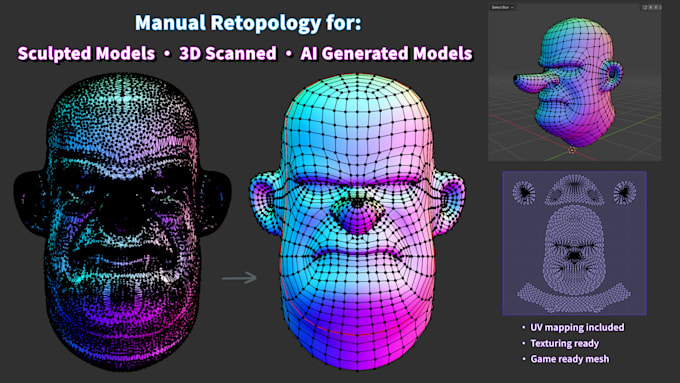This screenshot has width=680, height=383.
Task: Open the Select Box dropdown in the viewport
Action: point(503,7)
